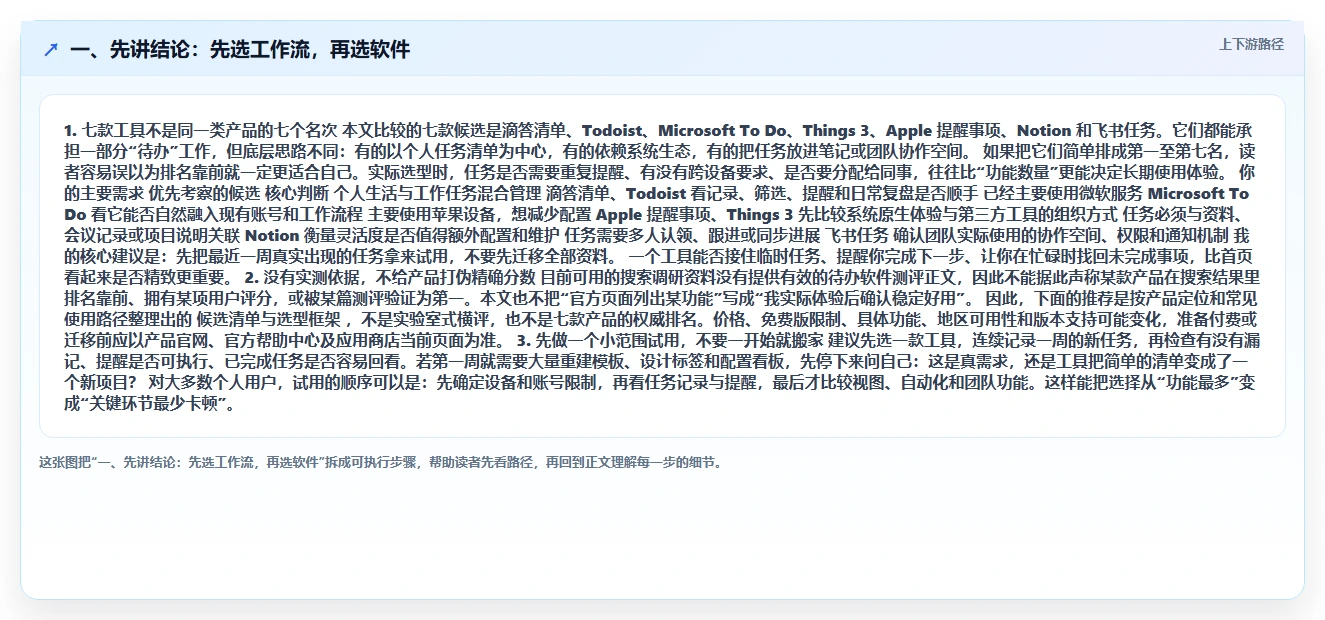Click the main paragraph starting 1. 七款工具不是同一类产品
Viewport: 1325px width, 620px height.
point(661,267)
